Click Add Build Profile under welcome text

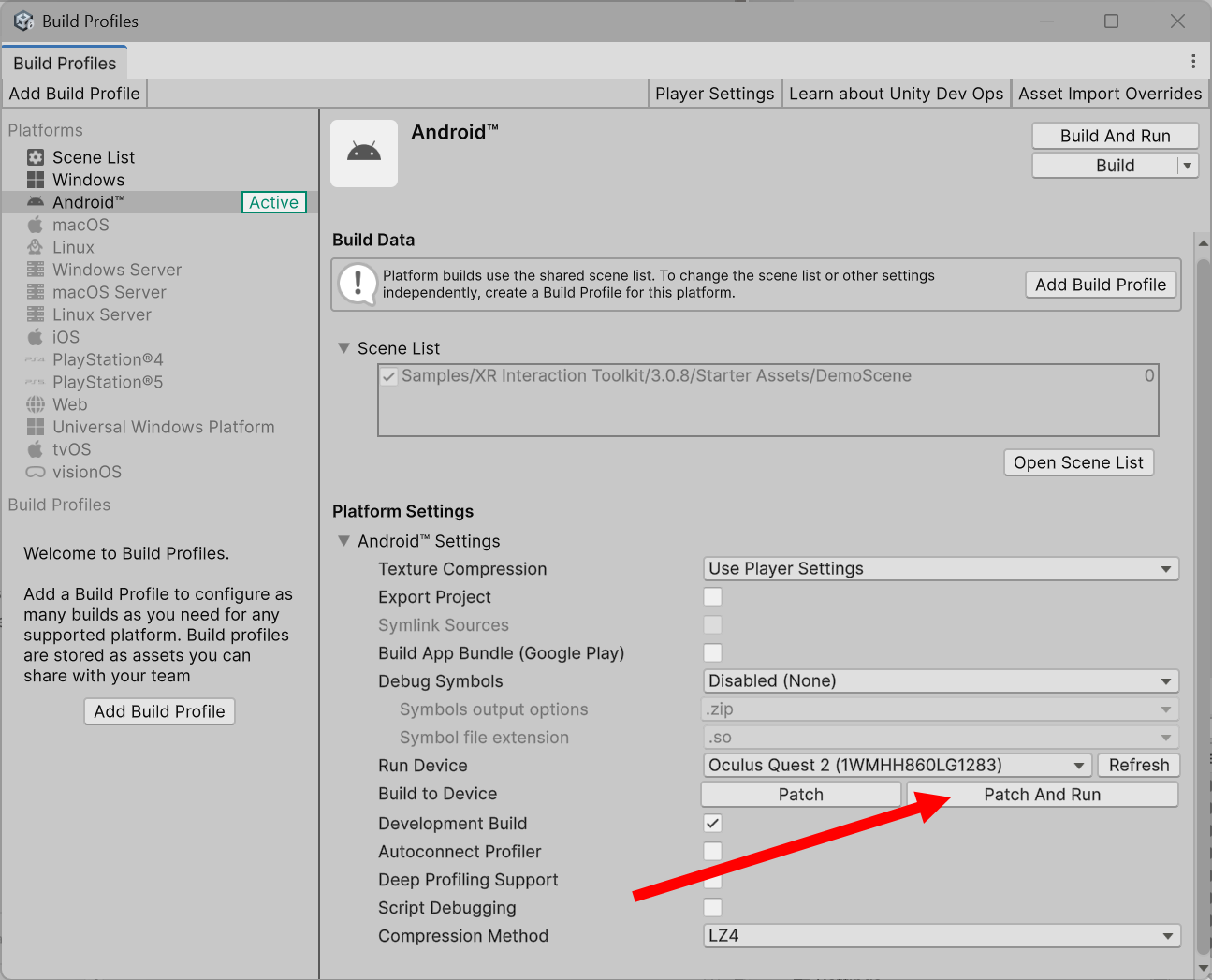pos(159,711)
